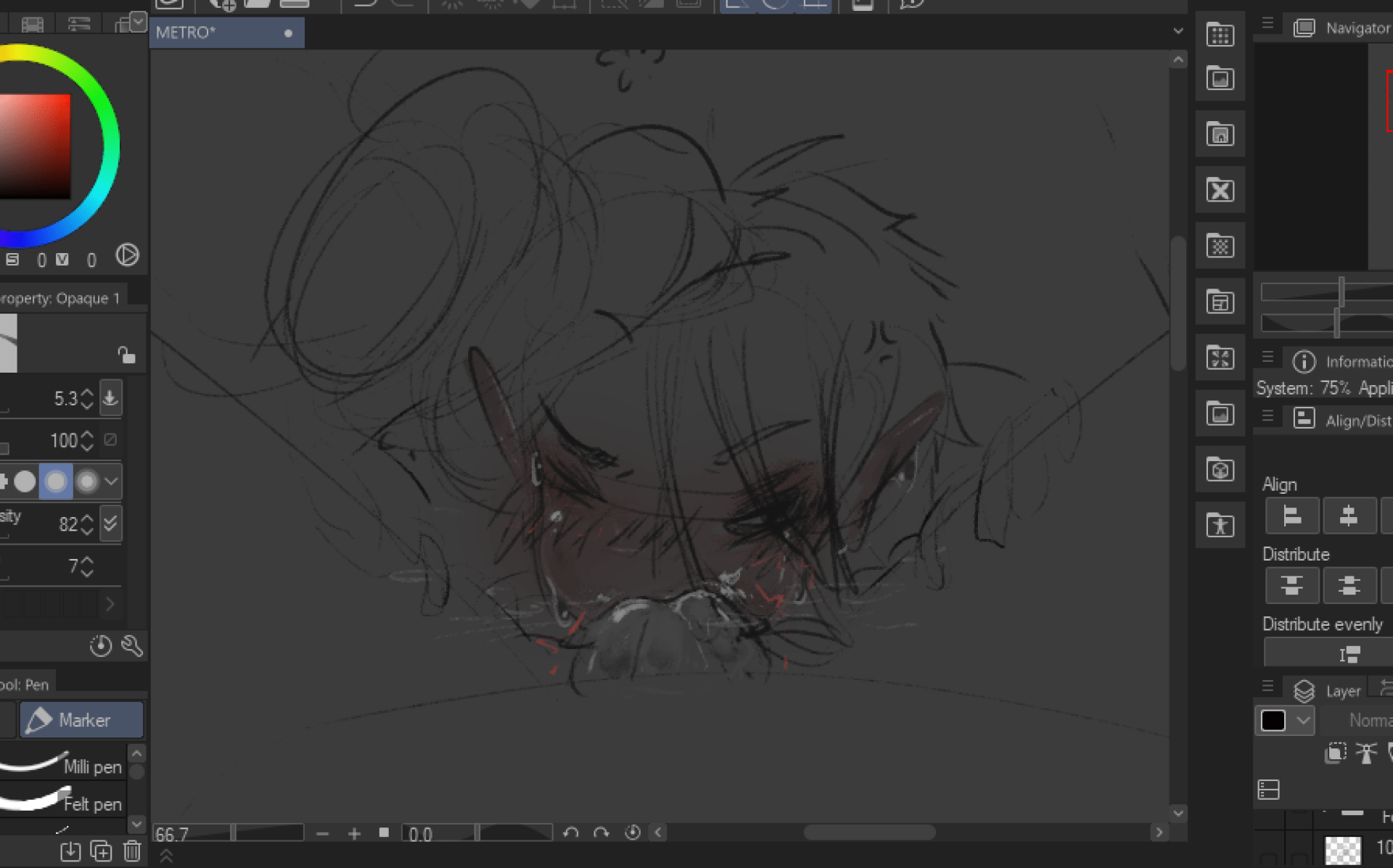1393x868 pixels.
Task: Select the highlighted medium anti-aliasing option
Action: tap(56, 481)
